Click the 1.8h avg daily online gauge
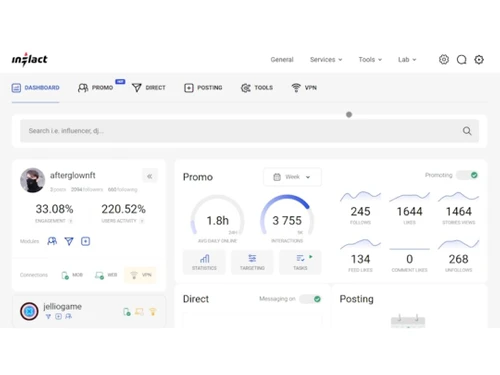Image resolution: width=500 pixels, height=375 pixels. point(217,218)
